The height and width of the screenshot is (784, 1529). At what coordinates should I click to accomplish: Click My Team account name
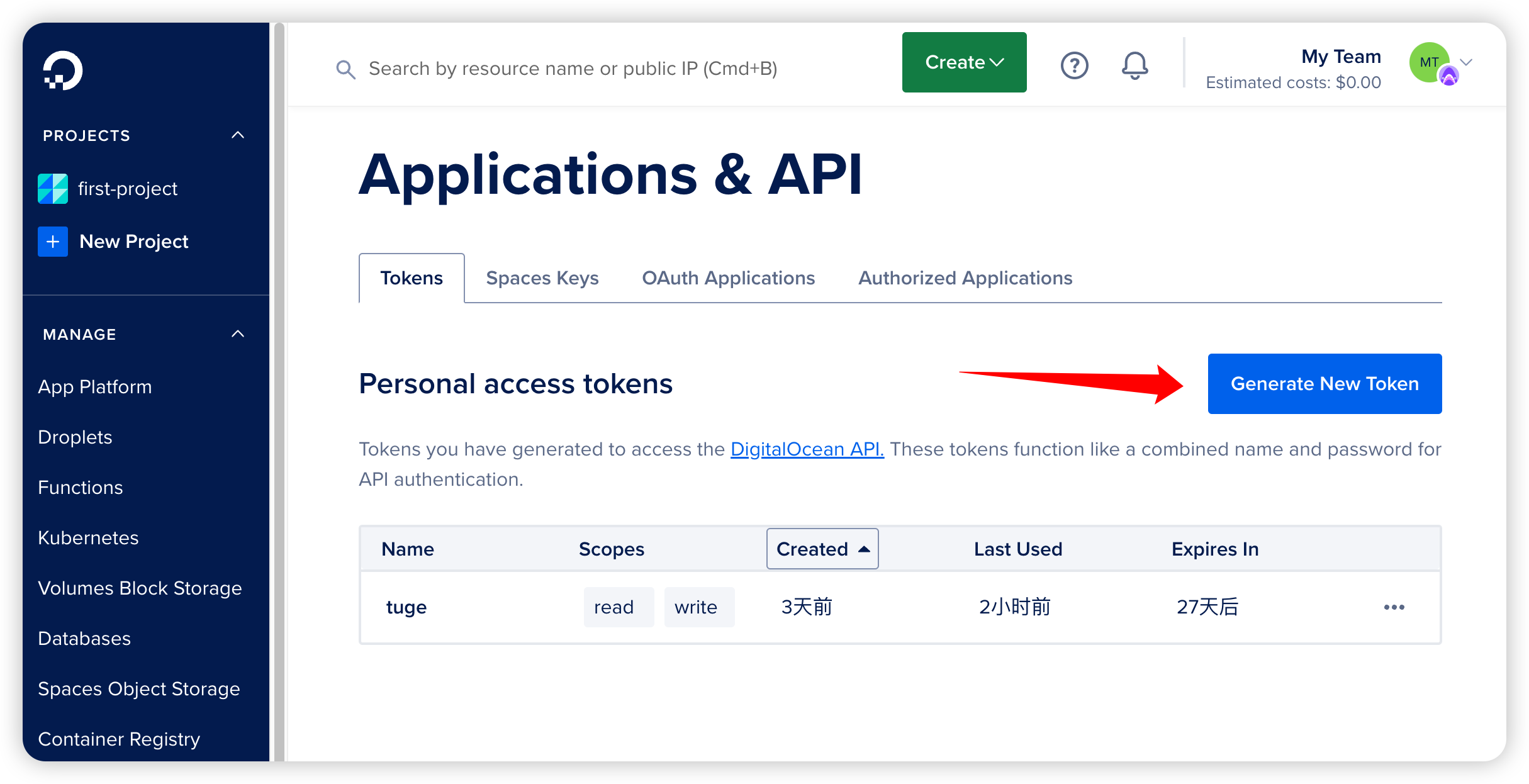click(1341, 57)
